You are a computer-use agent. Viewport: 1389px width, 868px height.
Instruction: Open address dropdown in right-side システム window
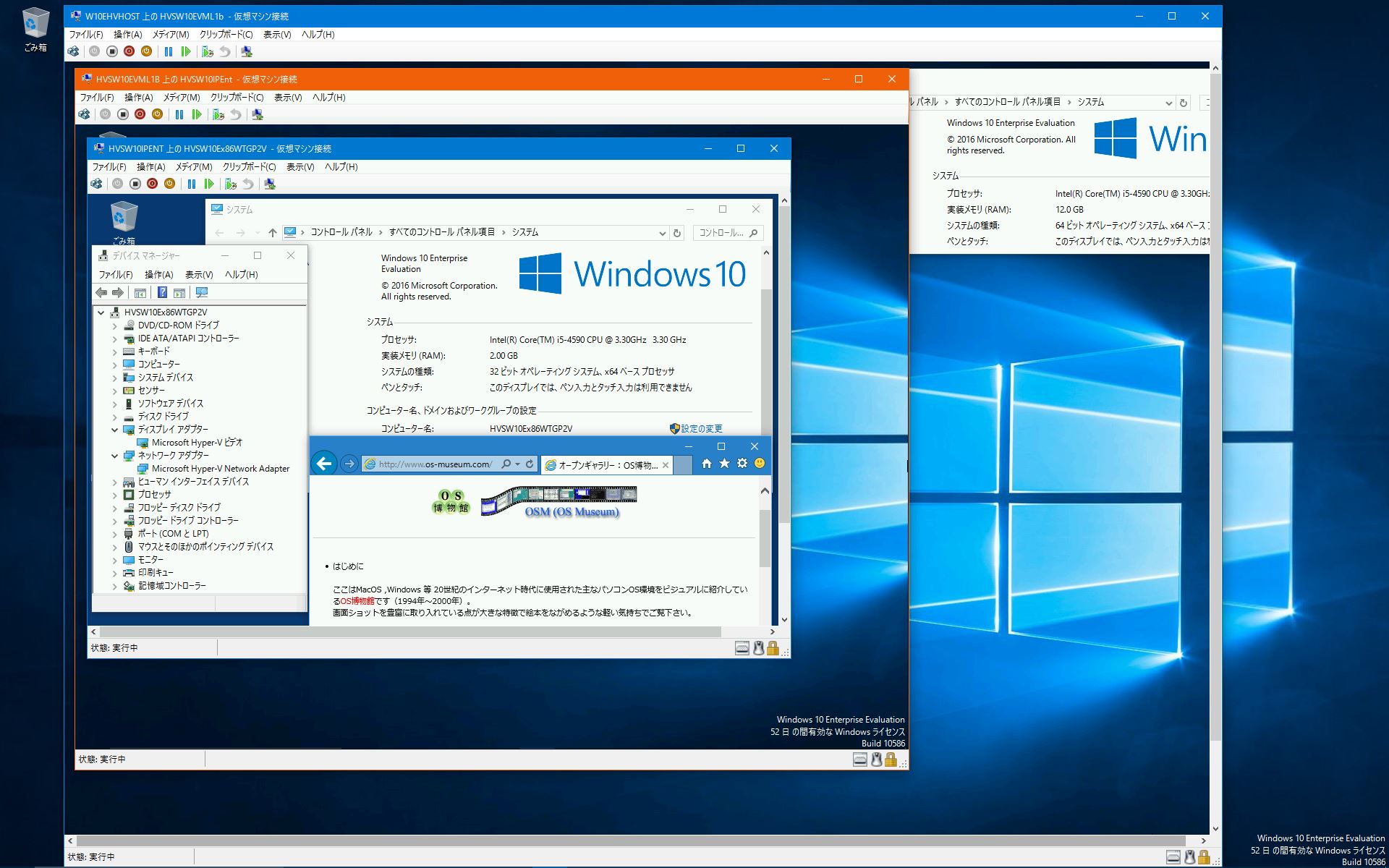[1168, 103]
